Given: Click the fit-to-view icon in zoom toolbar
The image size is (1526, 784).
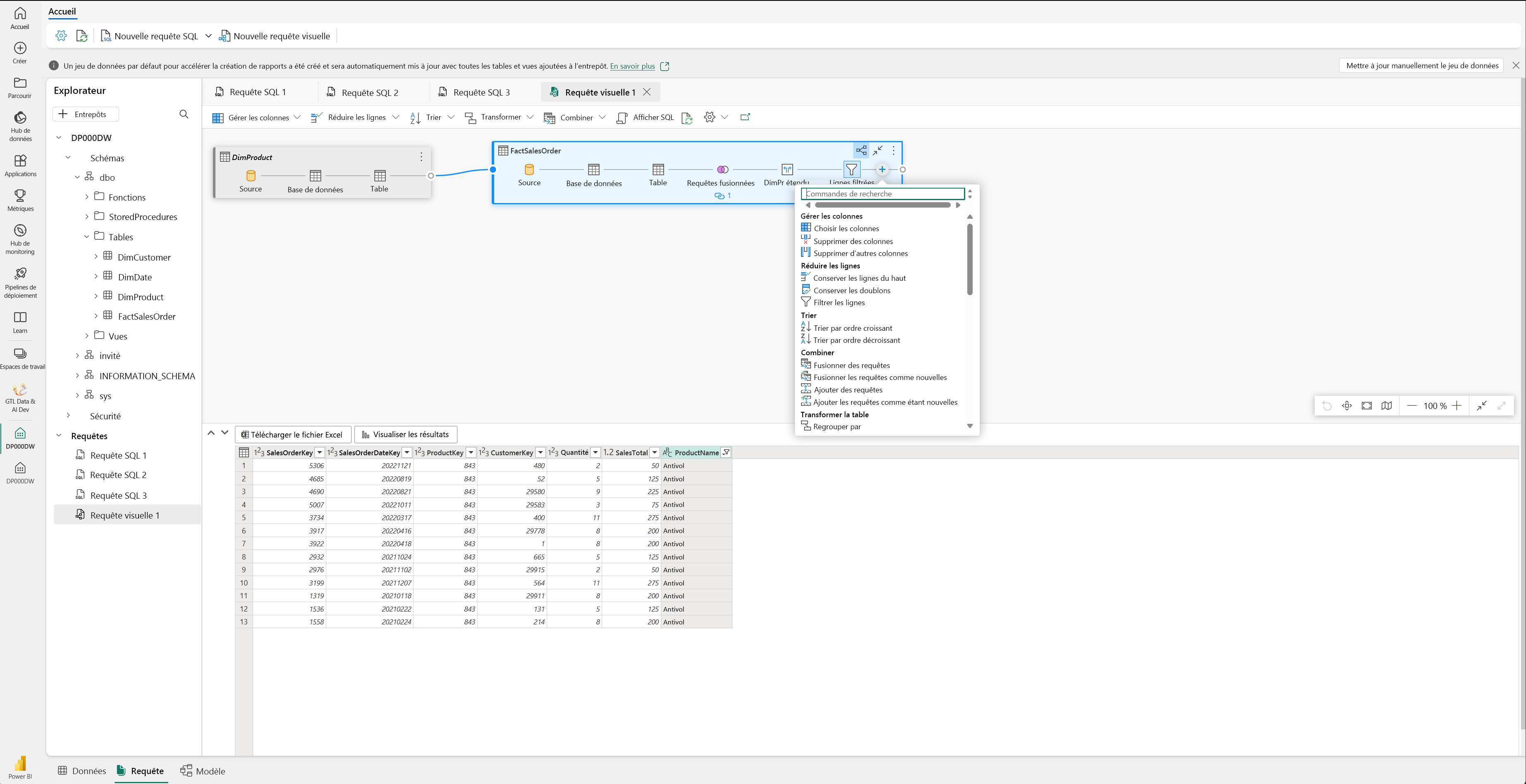Looking at the screenshot, I should tap(1367, 406).
